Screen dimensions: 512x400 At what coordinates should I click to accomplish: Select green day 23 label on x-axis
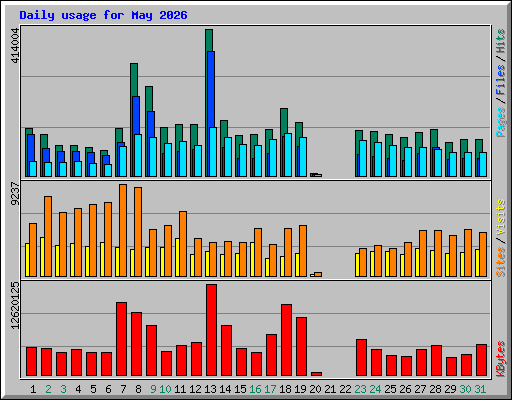pos(360,389)
